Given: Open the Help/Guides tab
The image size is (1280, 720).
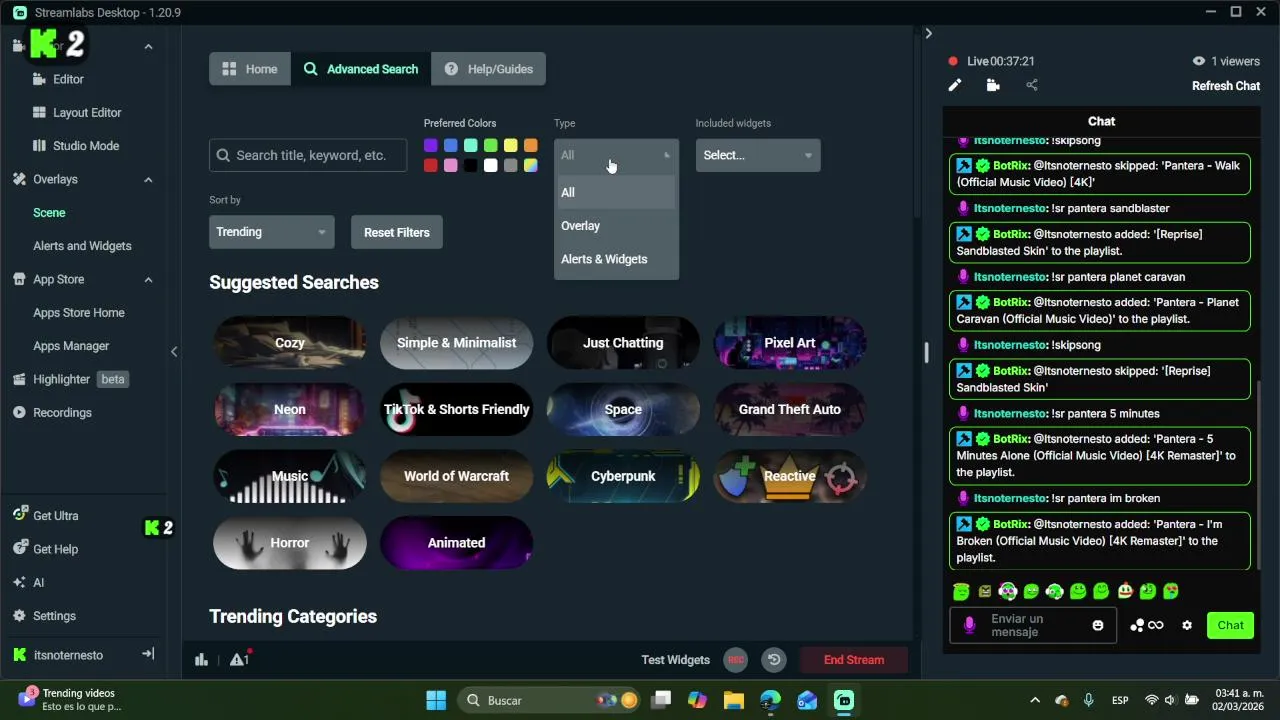Looking at the screenshot, I should [x=488, y=69].
